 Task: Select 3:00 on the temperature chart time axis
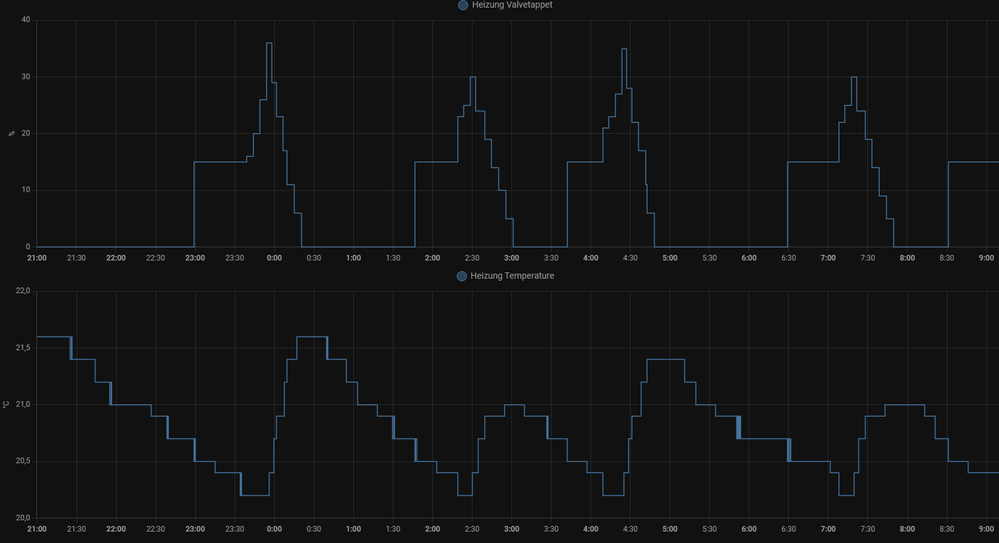coord(511,528)
